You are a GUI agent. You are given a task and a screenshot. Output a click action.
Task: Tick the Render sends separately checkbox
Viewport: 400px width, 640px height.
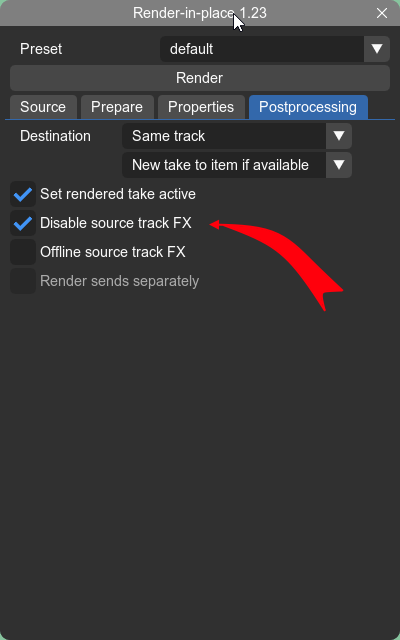[x=23, y=281]
